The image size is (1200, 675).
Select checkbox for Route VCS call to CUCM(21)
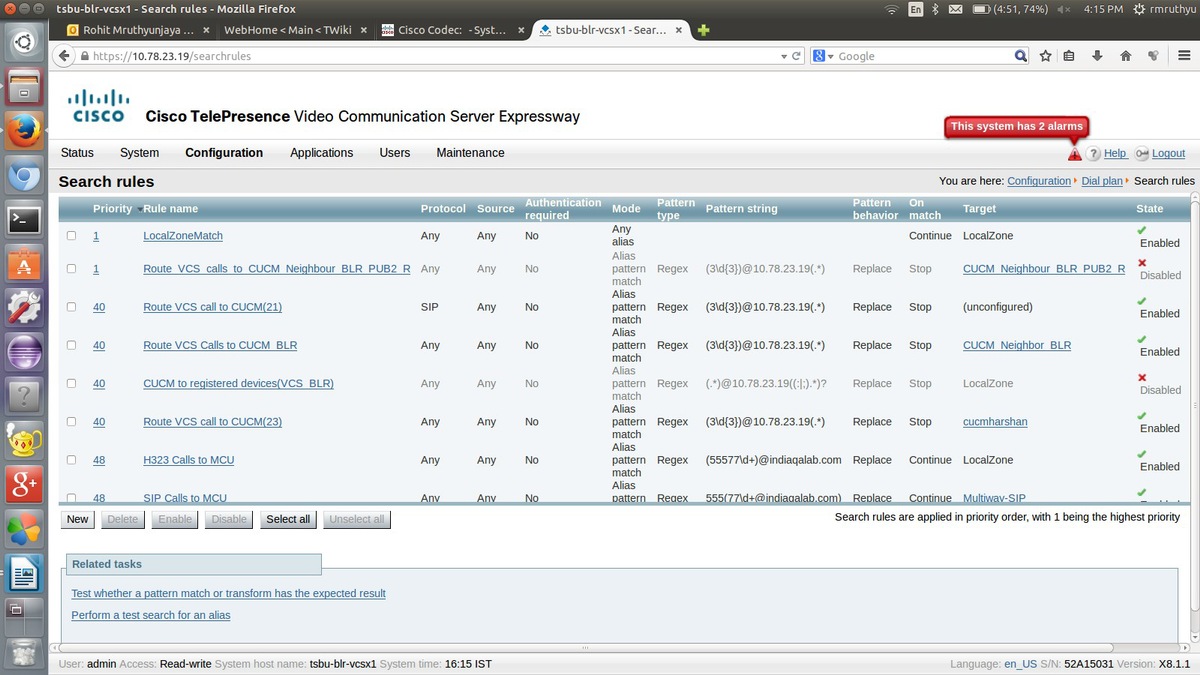pos(71,307)
